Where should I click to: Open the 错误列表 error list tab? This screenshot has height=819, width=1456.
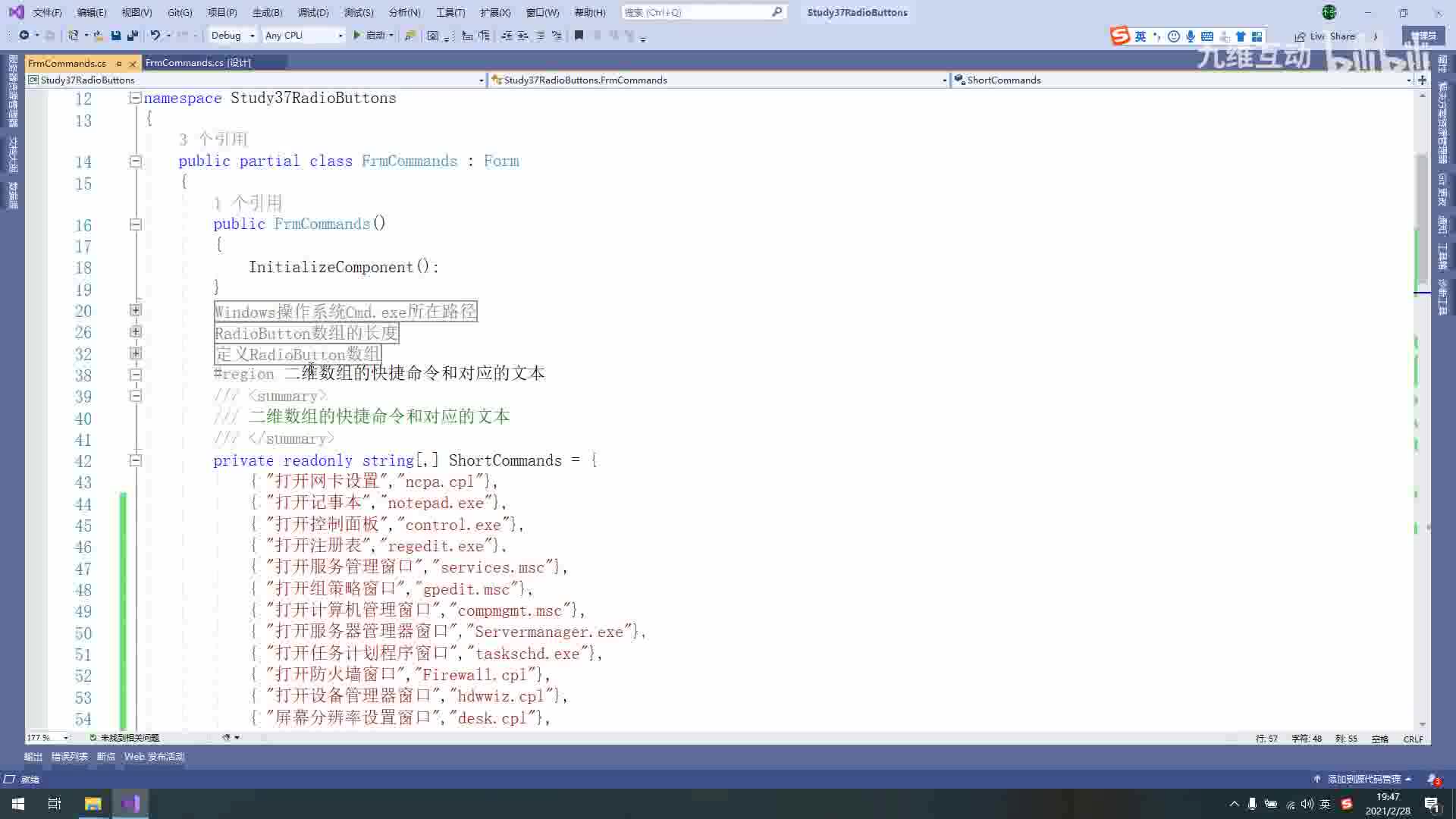(x=70, y=757)
